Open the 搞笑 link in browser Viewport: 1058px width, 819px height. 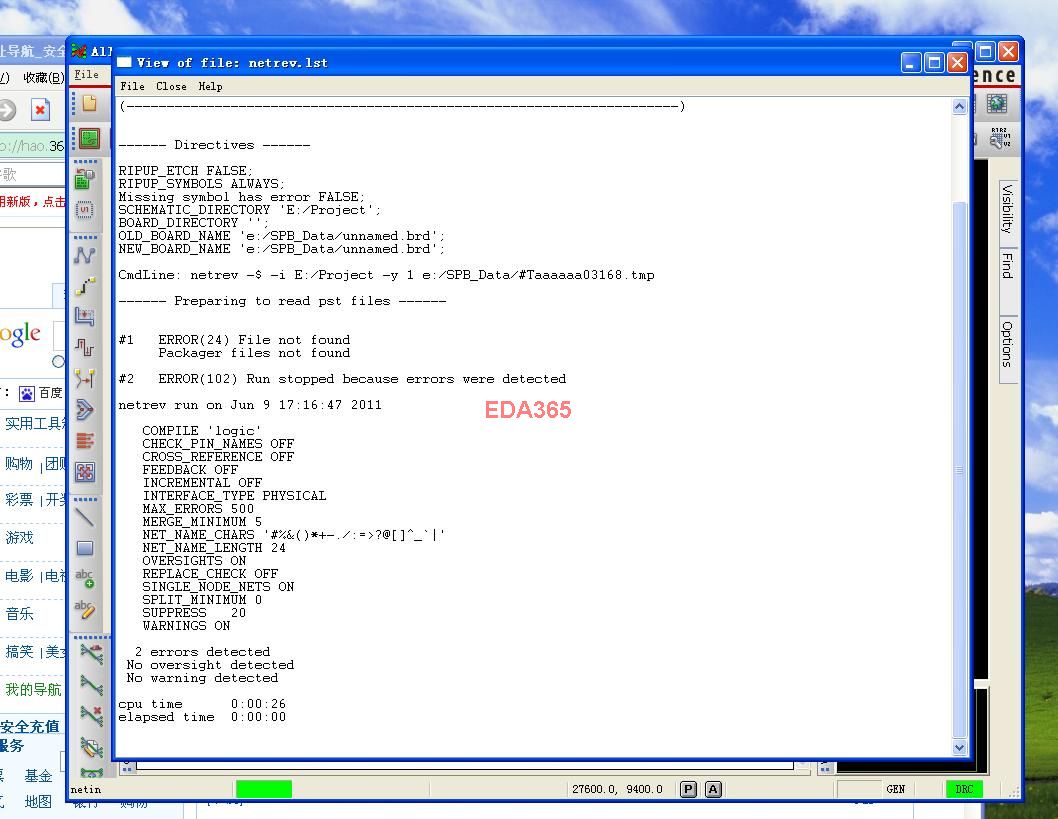click(x=19, y=652)
